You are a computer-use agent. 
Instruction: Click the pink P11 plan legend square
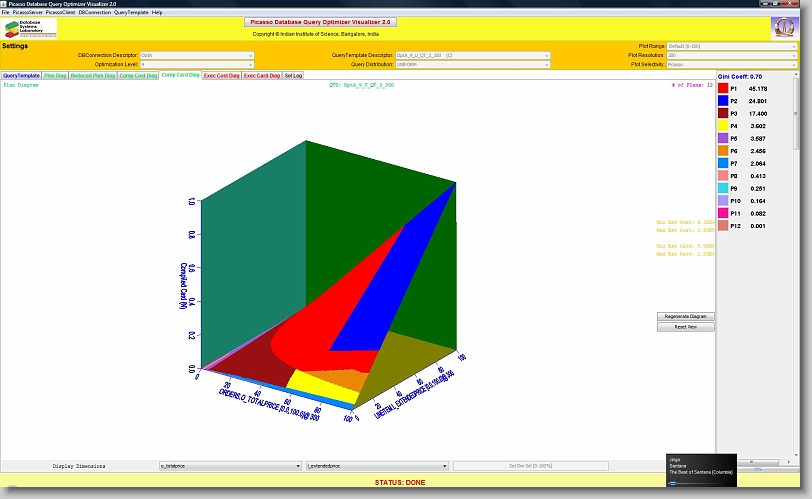click(724, 213)
